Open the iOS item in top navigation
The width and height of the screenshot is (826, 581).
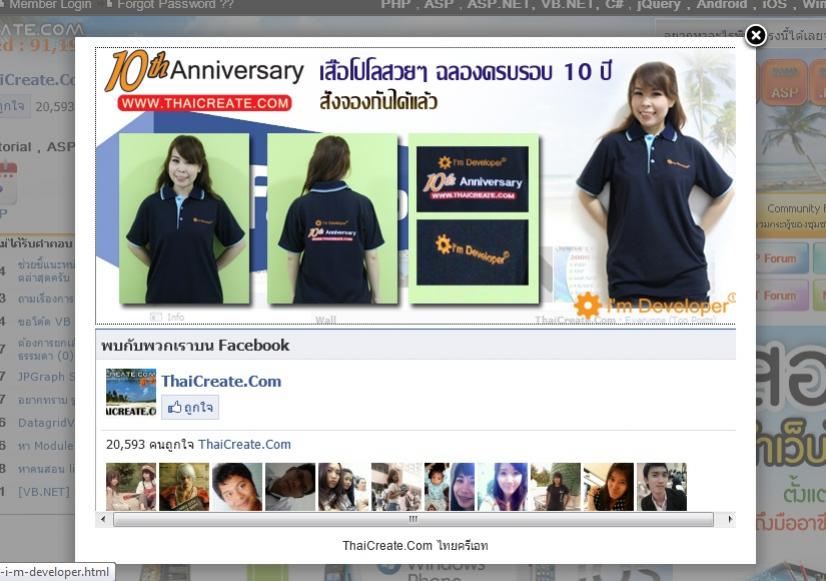pyautogui.click(x=774, y=5)
